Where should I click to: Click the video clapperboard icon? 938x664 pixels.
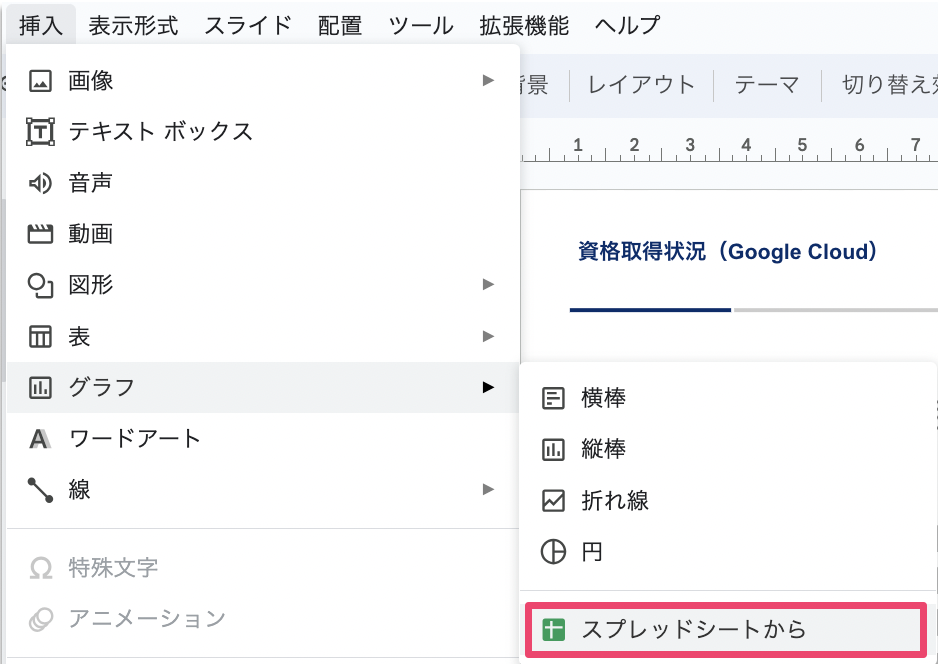click(40, 234)
